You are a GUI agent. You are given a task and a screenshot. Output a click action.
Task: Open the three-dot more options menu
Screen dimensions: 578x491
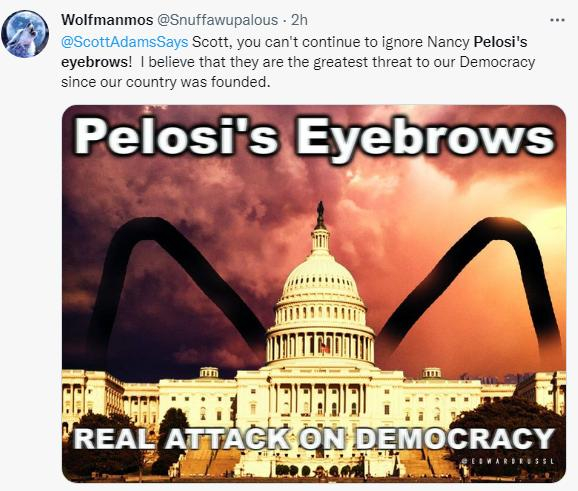pos(557,20)
